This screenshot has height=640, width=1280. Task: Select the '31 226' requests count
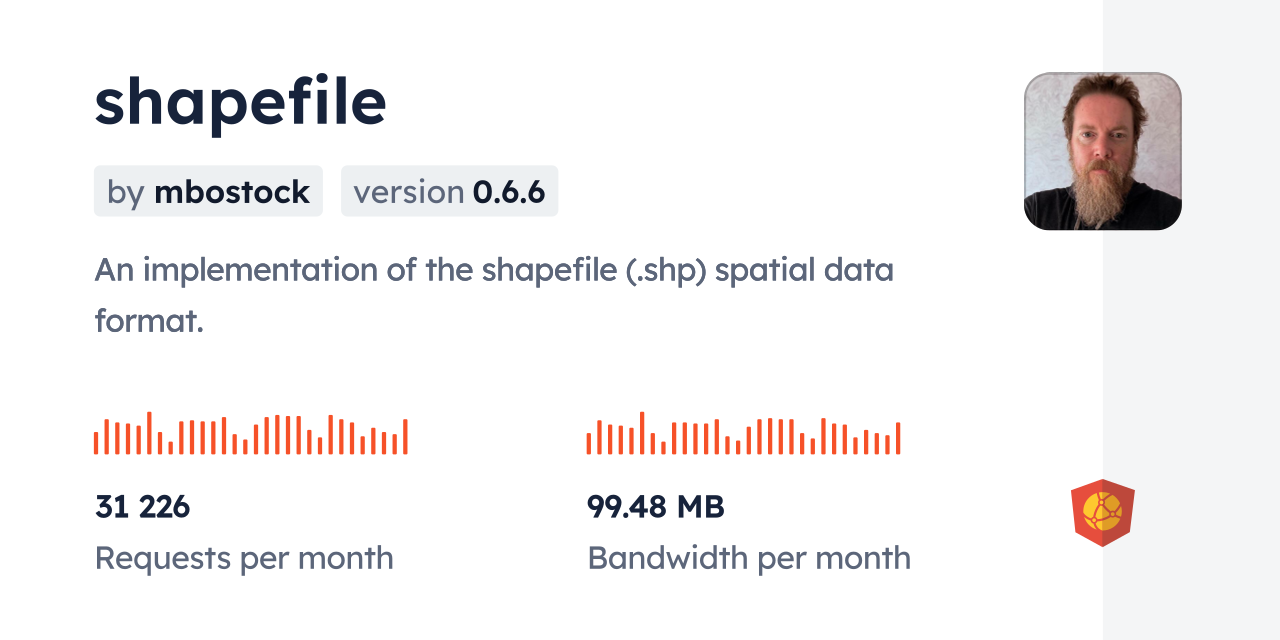click(x=142, y=507)
